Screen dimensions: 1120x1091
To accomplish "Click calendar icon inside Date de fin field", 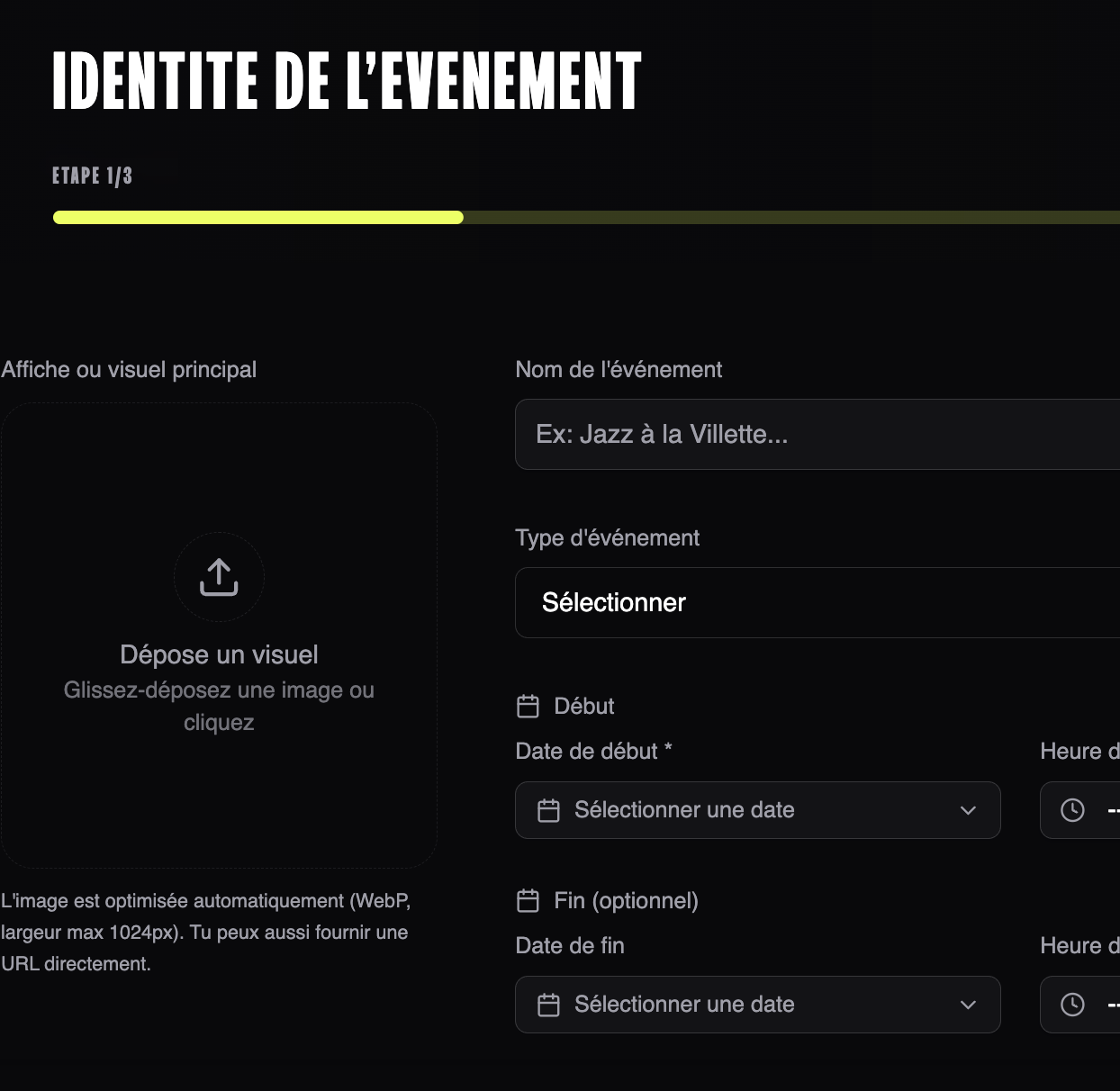I will click(548, 1005).
